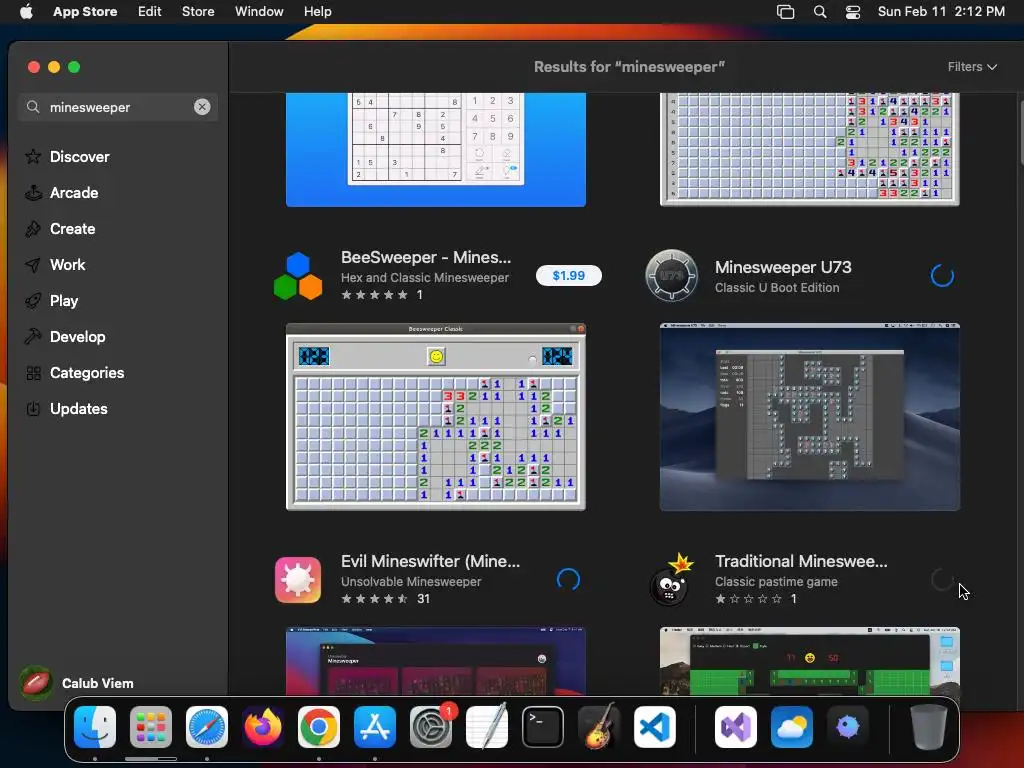Open the Traditional Minesweeper bomb icon
The width and height of the screenshot is (1024, 768).
671,579
